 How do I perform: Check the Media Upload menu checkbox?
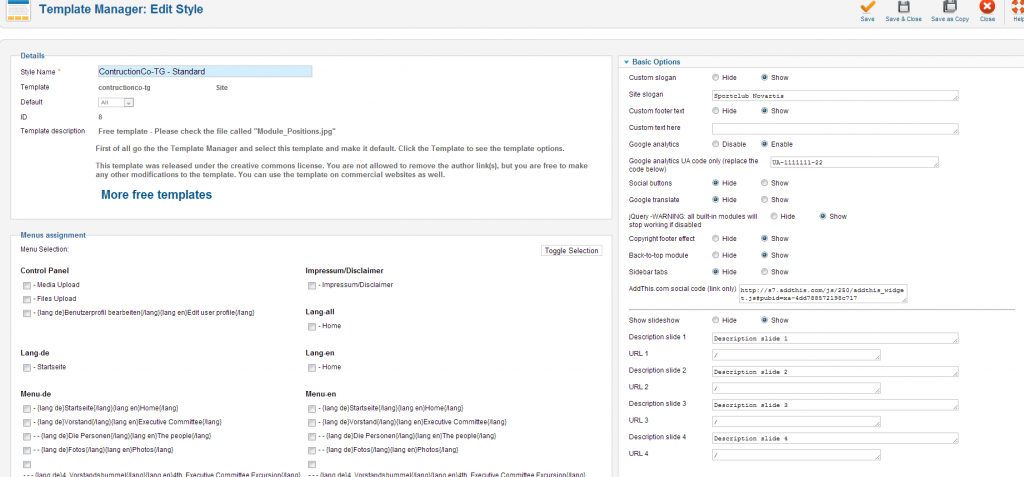[x=25, y=285]
